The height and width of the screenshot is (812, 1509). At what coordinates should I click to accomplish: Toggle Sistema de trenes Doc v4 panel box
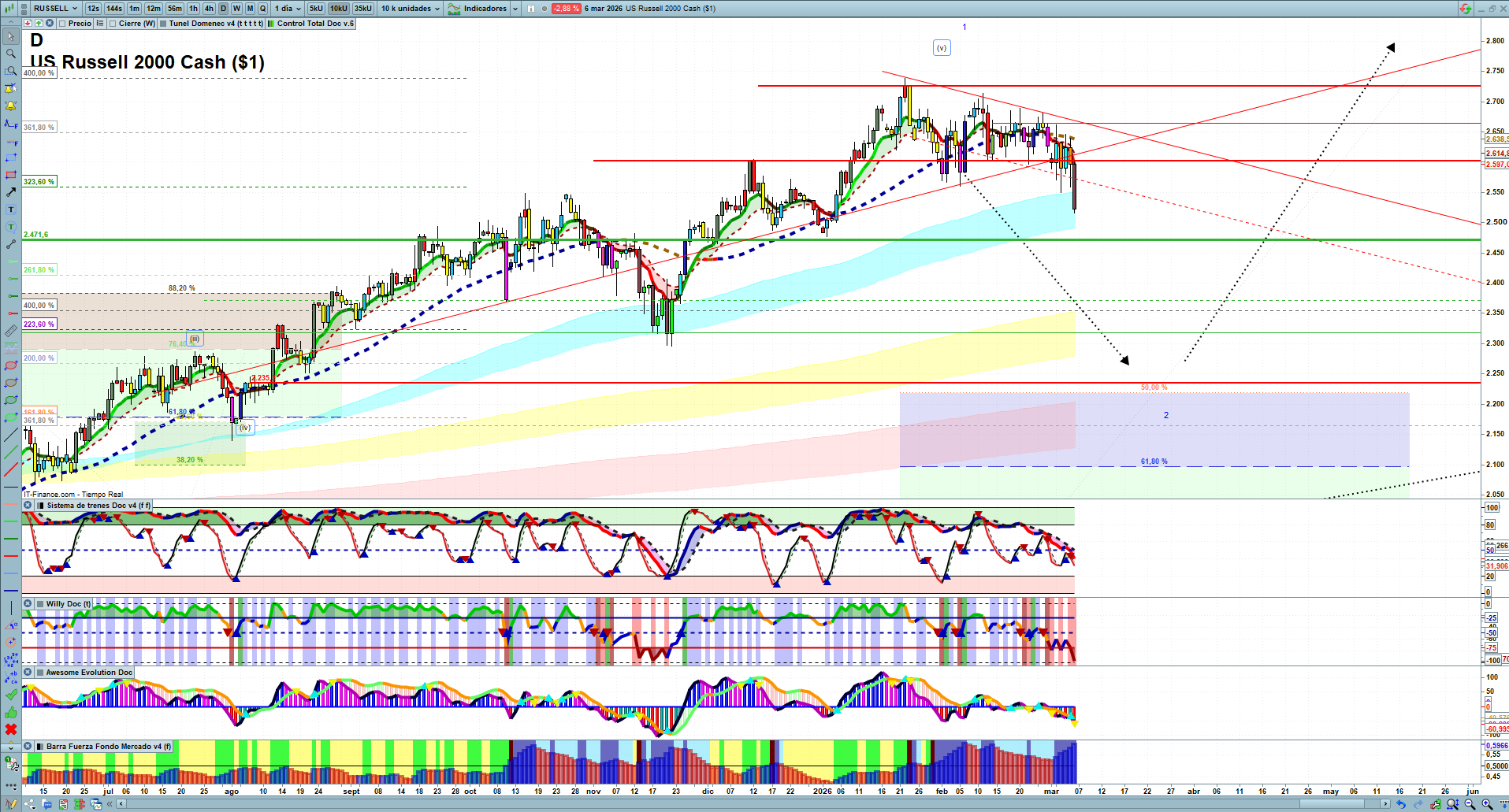[41, 506]
